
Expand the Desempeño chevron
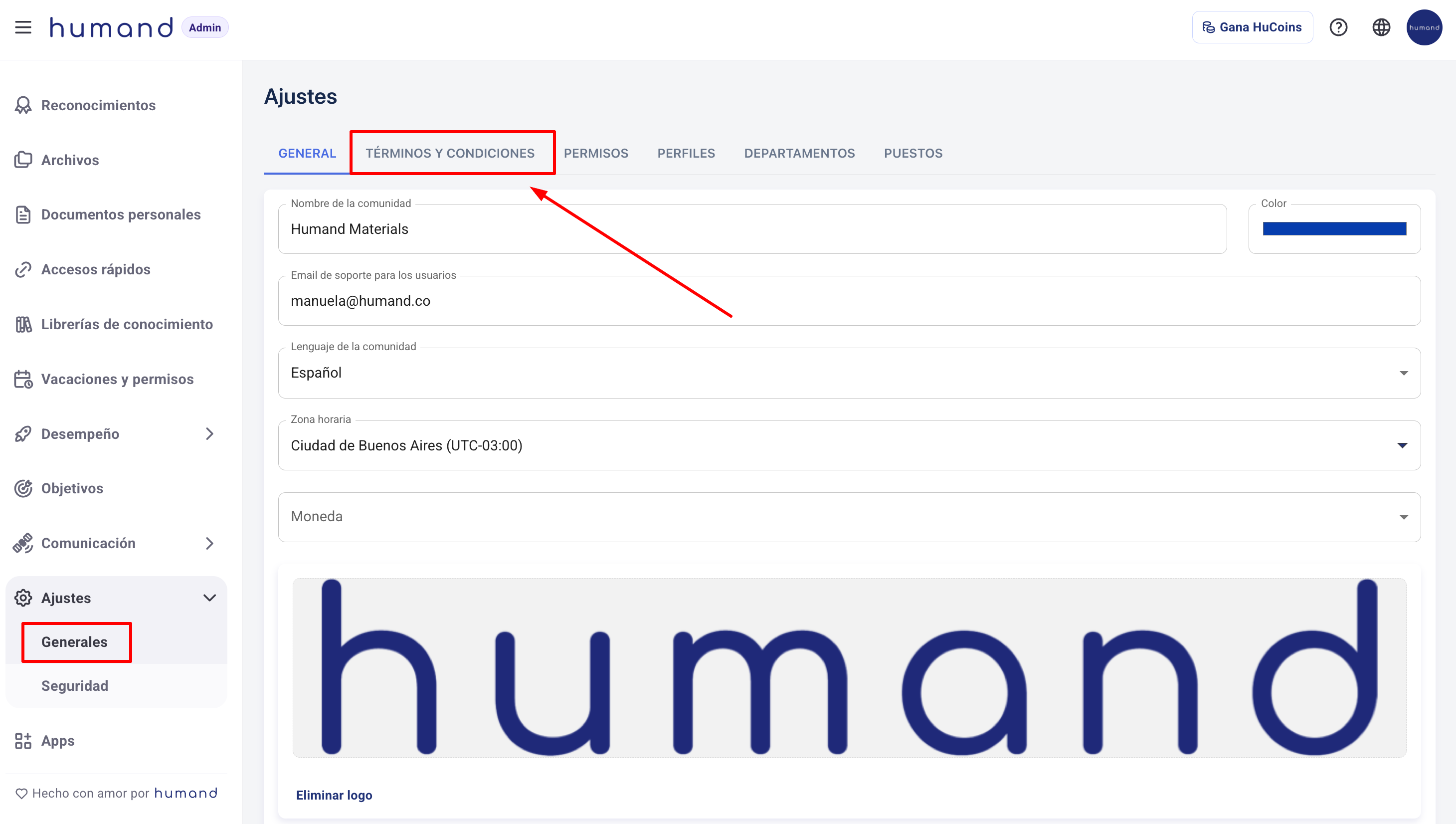(x=210, y=434)
